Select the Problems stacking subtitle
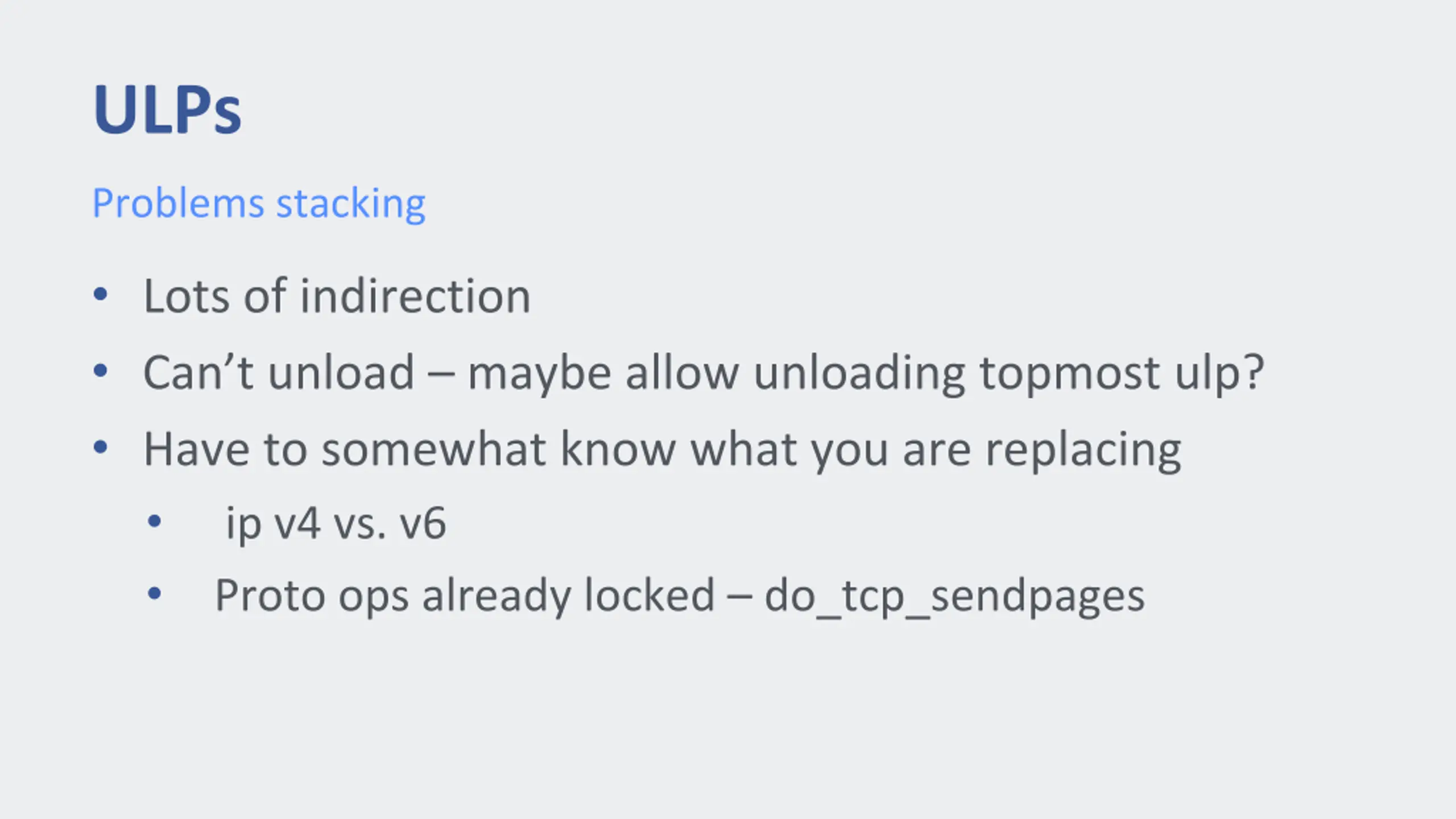 [x=259, y=204]
